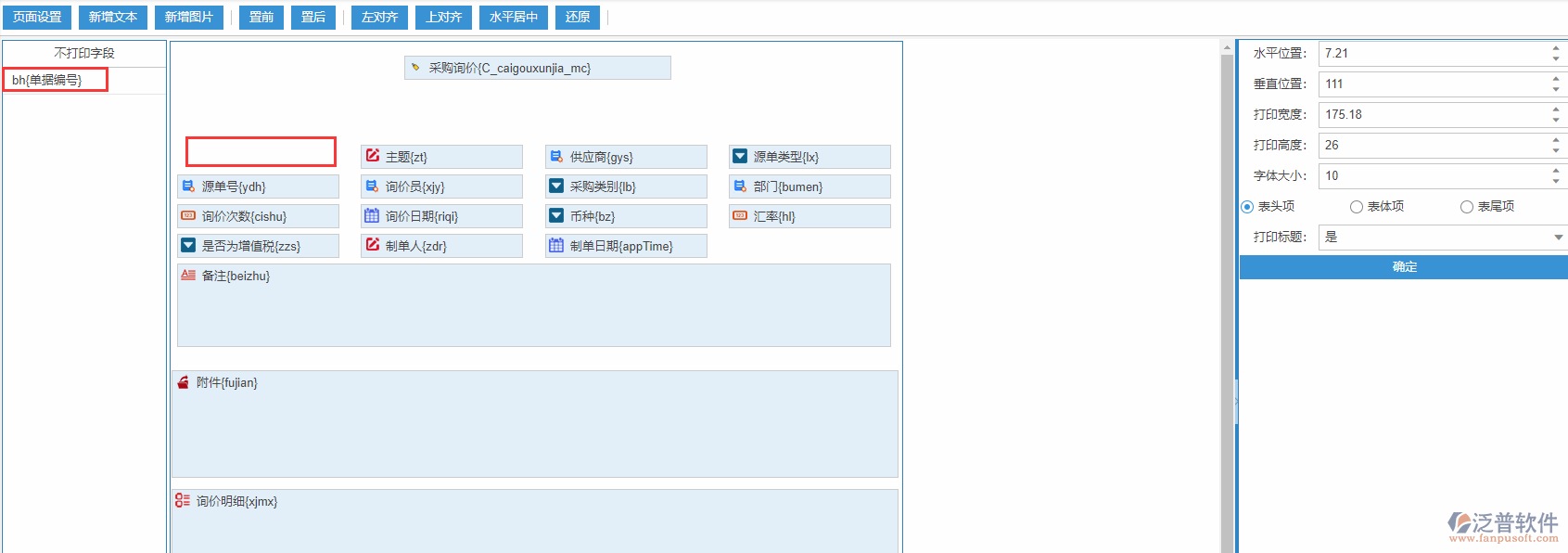Select the 表头项 radio button
Screen dimensions: 1568x553
click(1247, 207)
